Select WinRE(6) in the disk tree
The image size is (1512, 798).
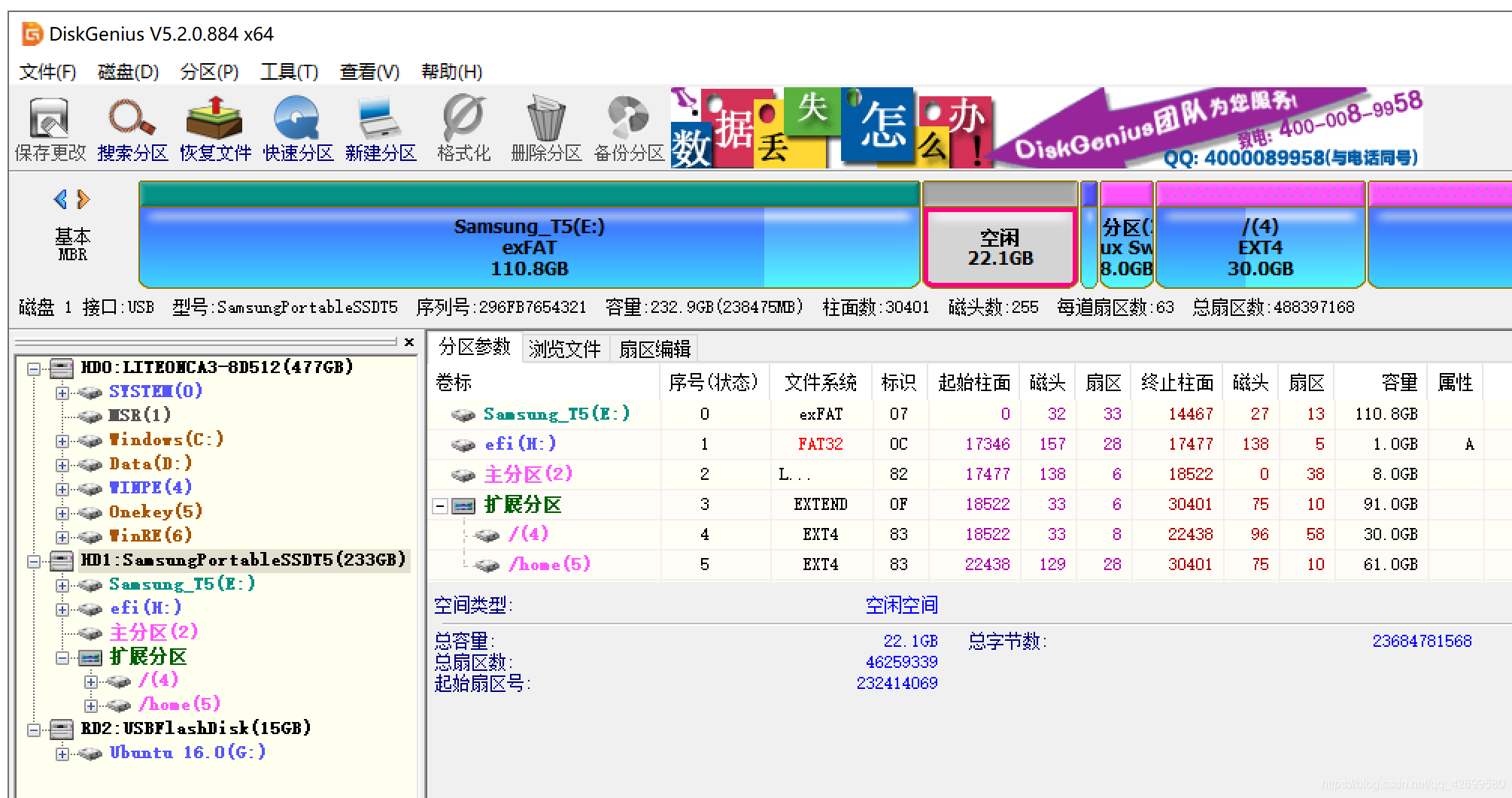tap(150, 536)
